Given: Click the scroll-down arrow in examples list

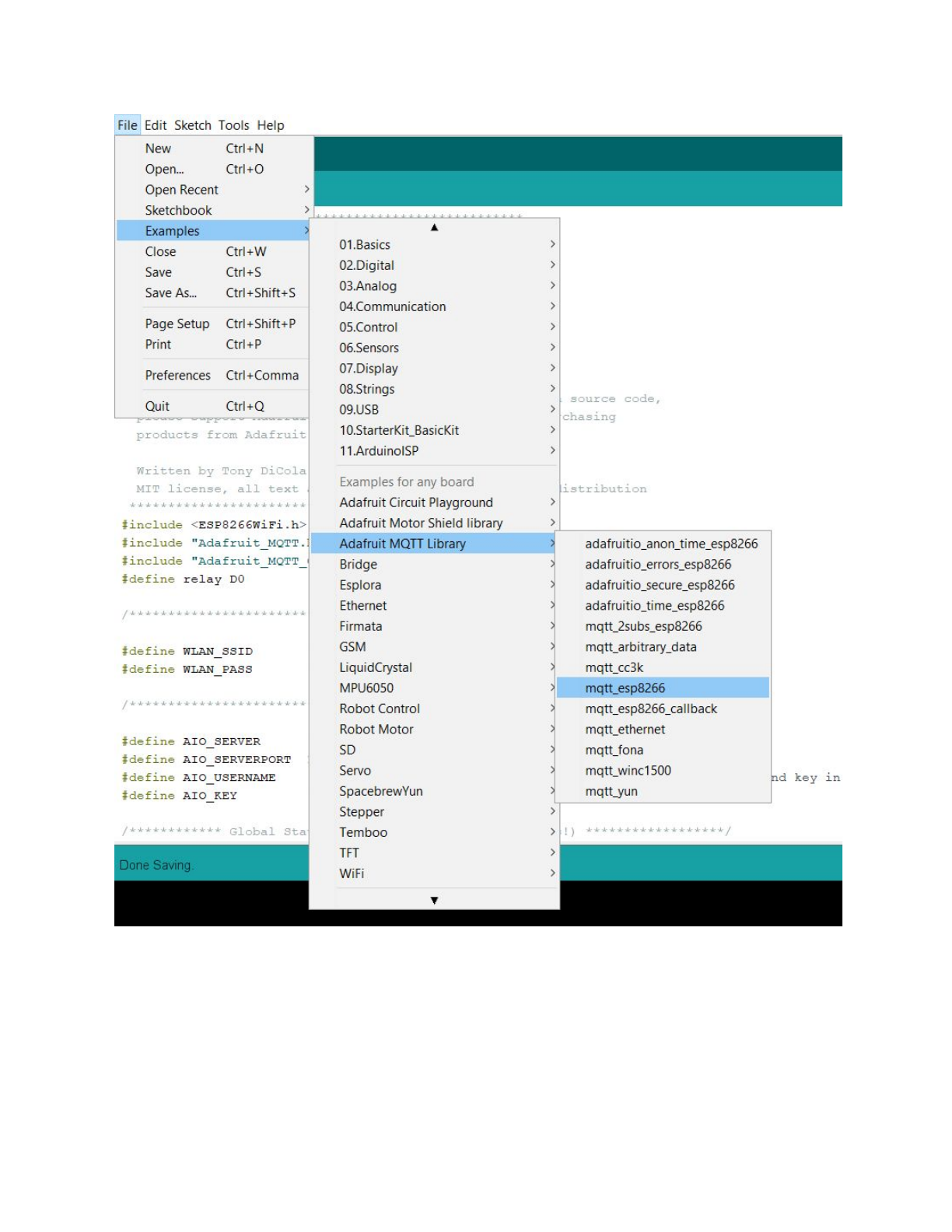Looking at the screenshot, I should point(435,900).
